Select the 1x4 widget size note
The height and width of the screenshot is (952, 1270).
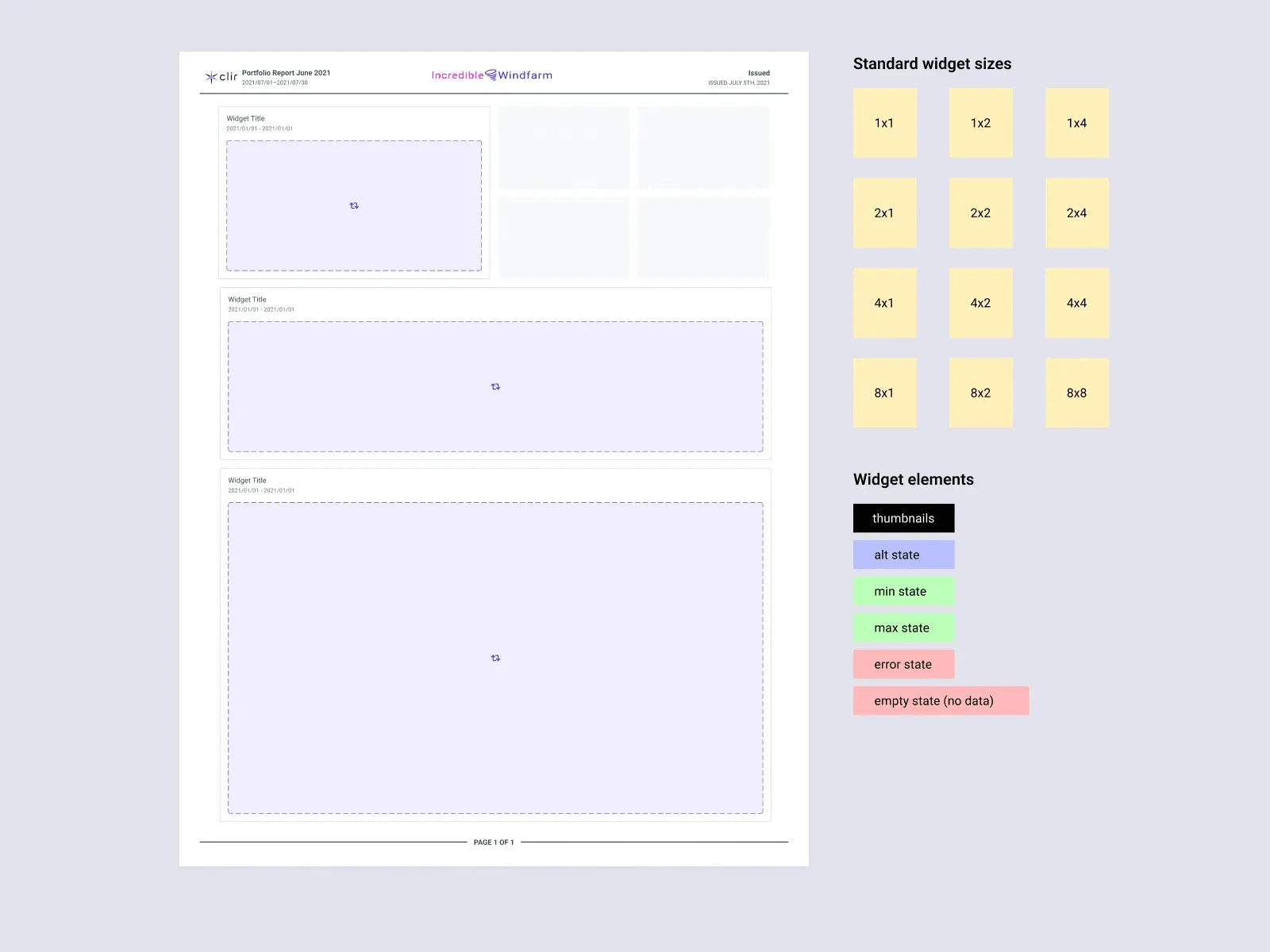[1076, 123]
